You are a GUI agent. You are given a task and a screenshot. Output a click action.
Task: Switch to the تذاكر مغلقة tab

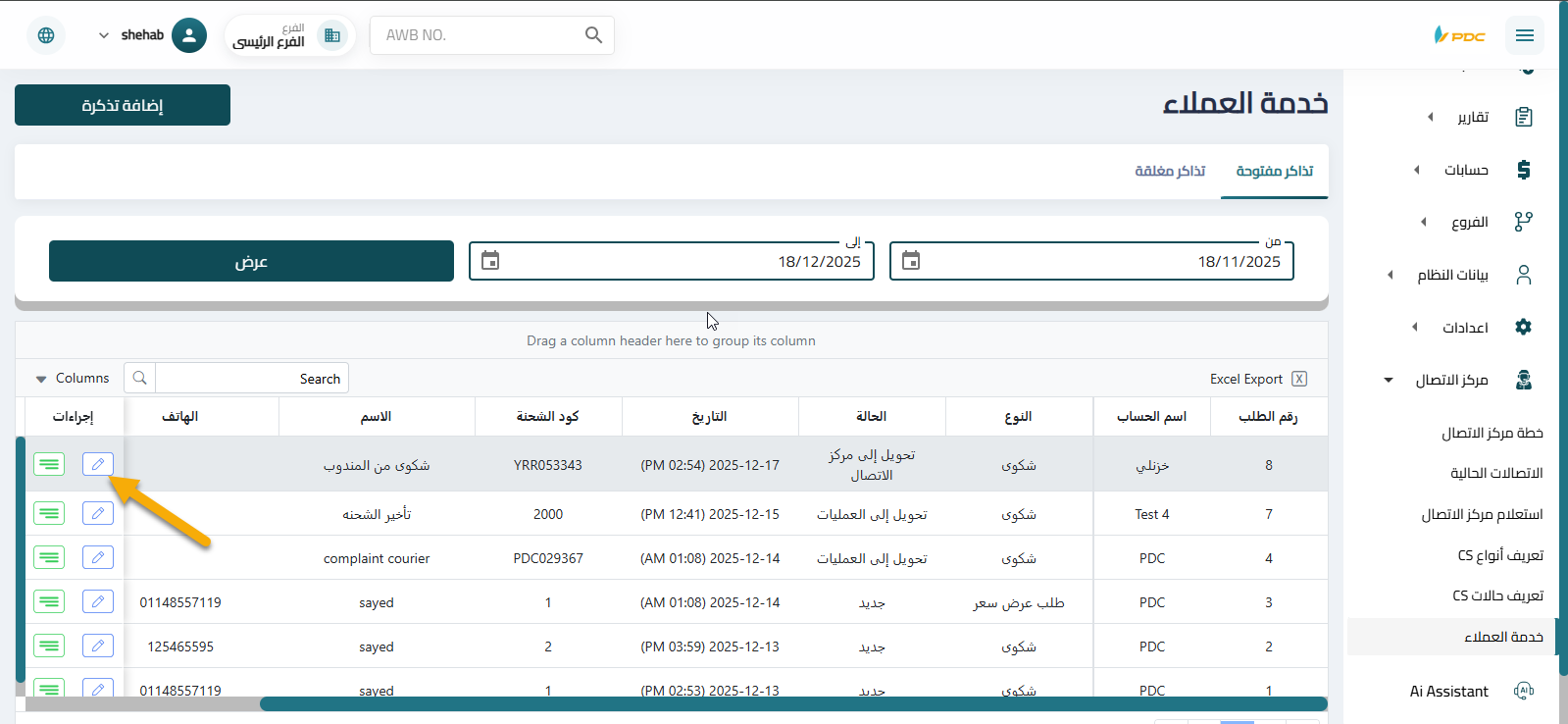(x=1170, y=171)
